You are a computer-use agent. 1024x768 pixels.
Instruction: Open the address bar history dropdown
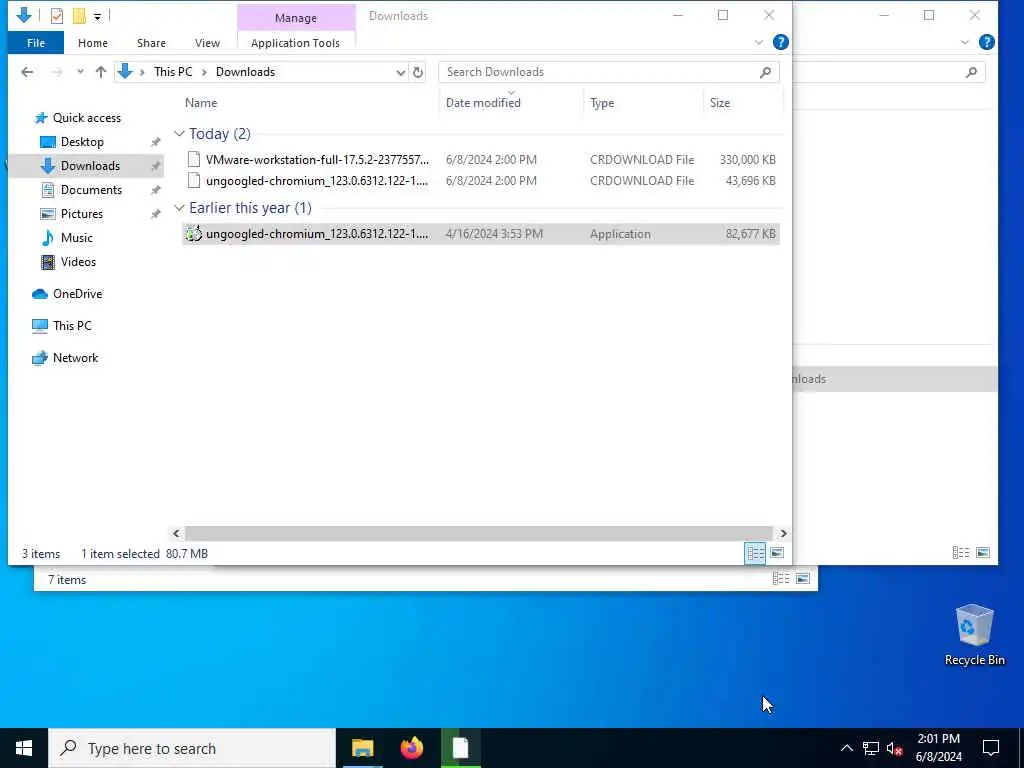point(400,72)
